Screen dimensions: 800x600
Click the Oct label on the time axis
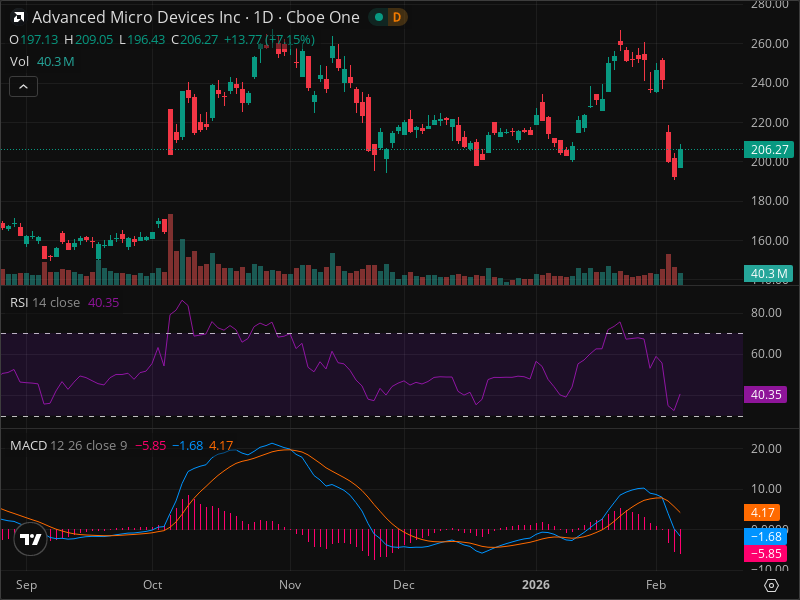(153, 585)
